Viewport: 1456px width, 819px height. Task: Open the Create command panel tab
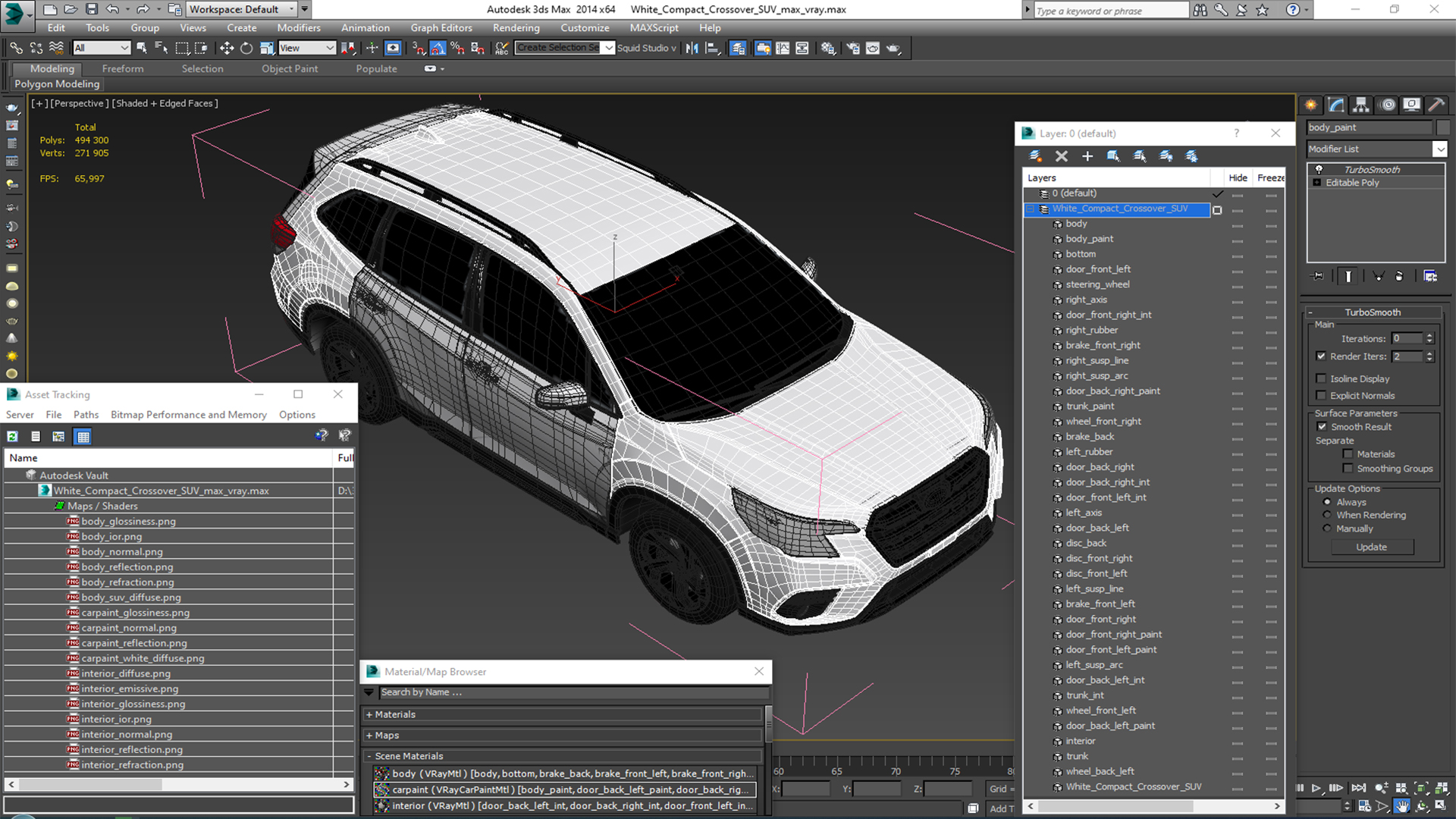[x=1310, y=105]
